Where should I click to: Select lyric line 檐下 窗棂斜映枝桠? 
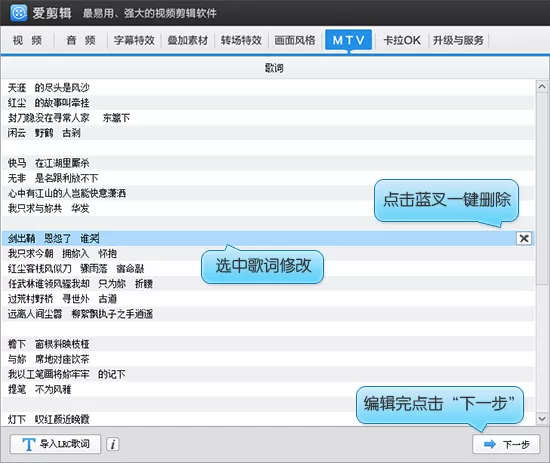[268, 344]
